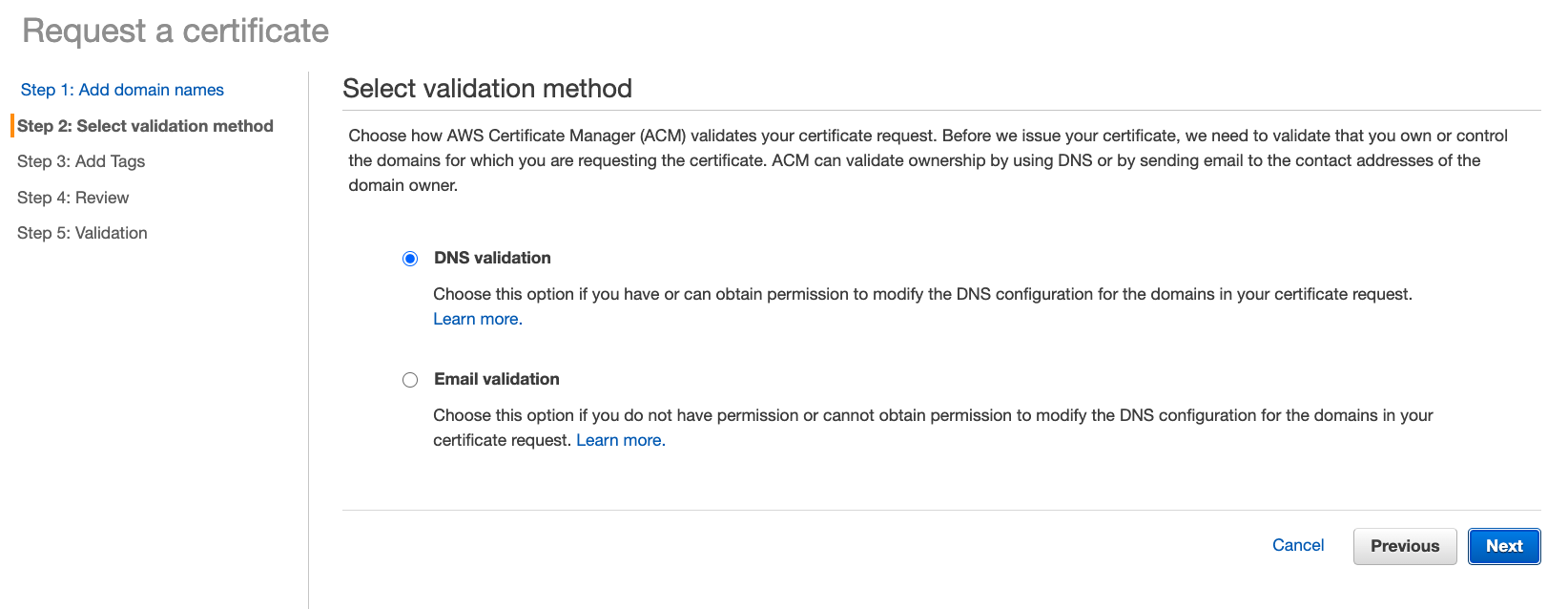Go to Step 1: Add domain names
This screenshot has width=1568, height=609.
pyautogui.click(x=121, y=89)
